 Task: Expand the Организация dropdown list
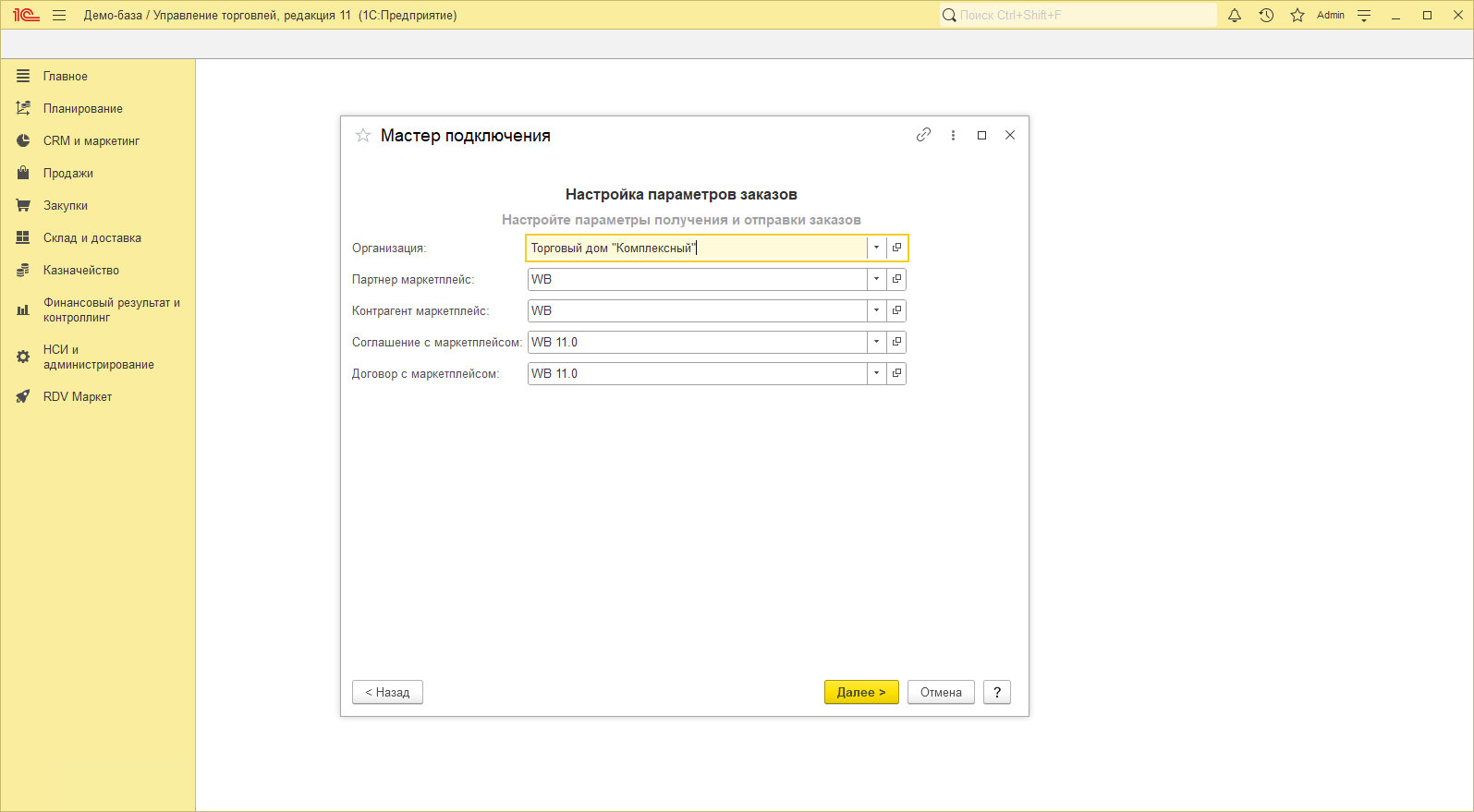pyautogui.click(x=876, y=248)
